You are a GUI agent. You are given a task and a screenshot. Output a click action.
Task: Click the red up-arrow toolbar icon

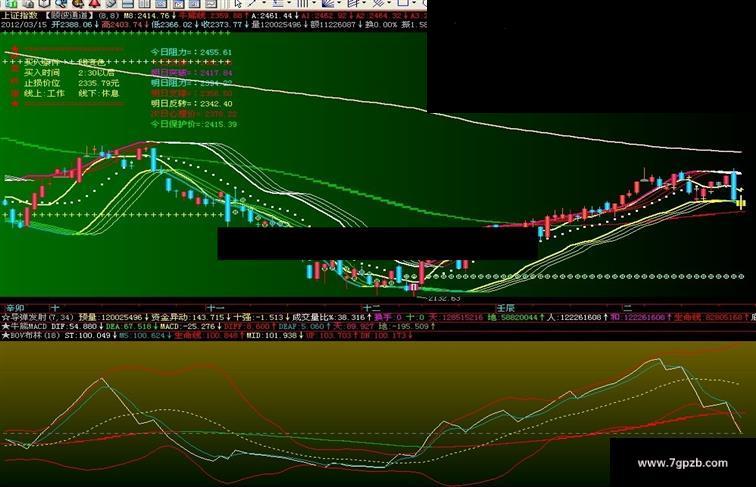94,3
